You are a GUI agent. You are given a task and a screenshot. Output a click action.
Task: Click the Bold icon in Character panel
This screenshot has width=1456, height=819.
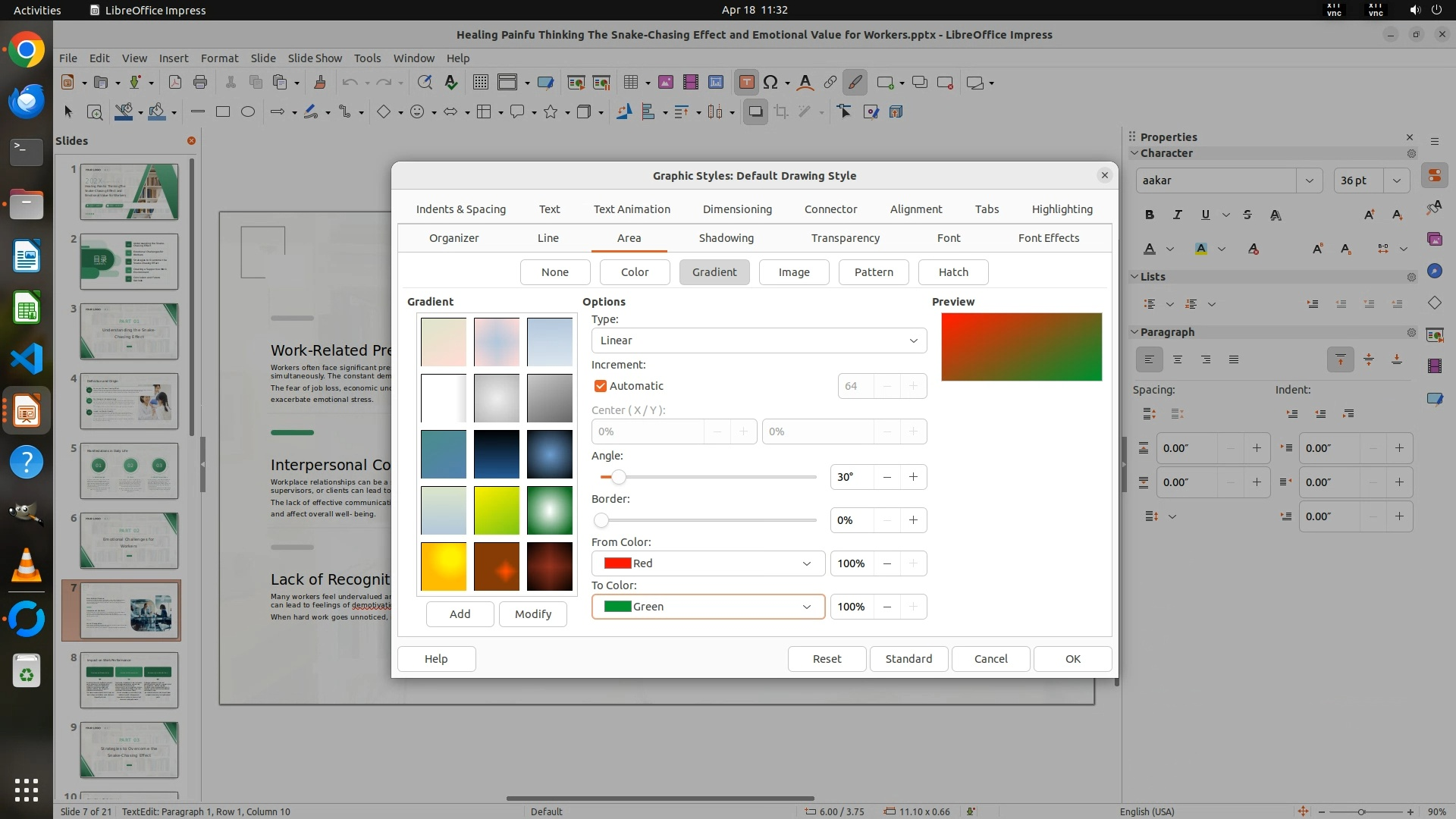coord(1150,215)
